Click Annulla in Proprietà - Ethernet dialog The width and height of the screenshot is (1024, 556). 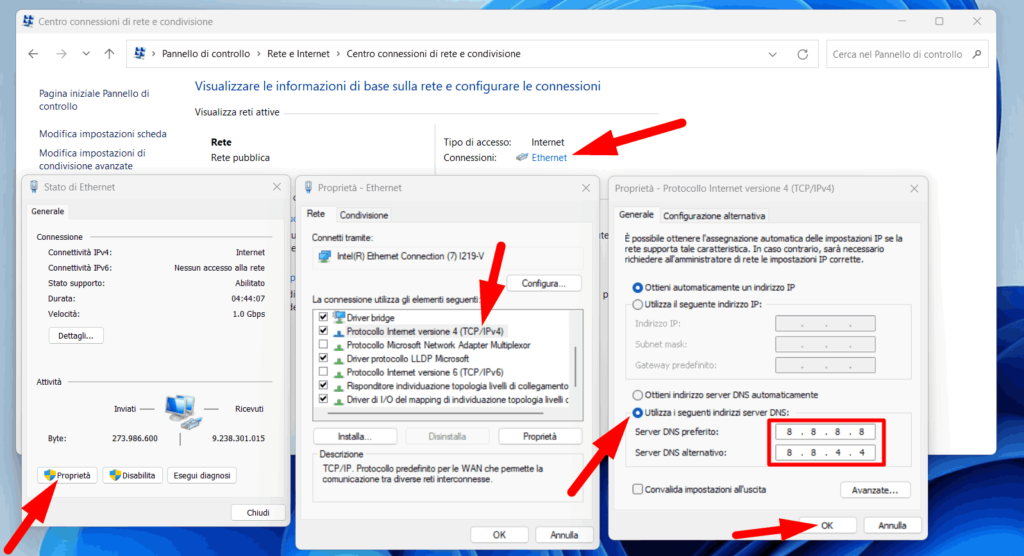pyautogui.click(x=564, y=534)
